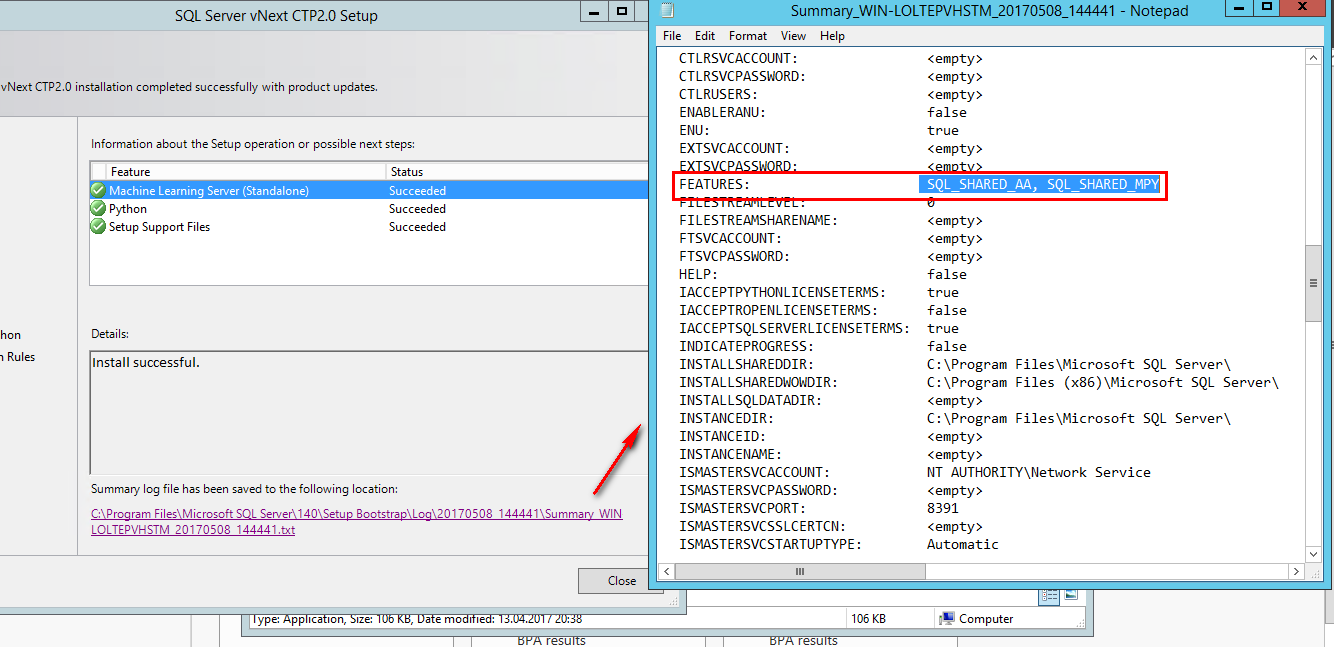
Task: Click Notepad's vertical scrollbar up arrow
Action: [1314, 58]
